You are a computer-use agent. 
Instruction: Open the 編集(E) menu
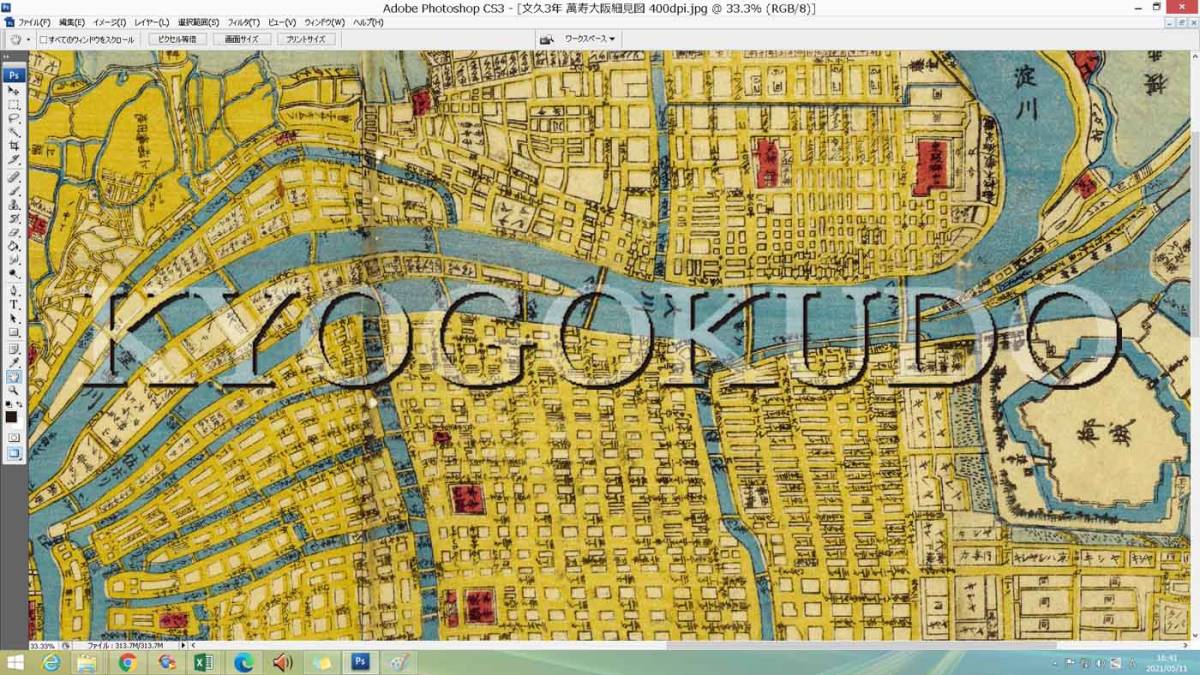pyautogui.click(x=72, y=22)
